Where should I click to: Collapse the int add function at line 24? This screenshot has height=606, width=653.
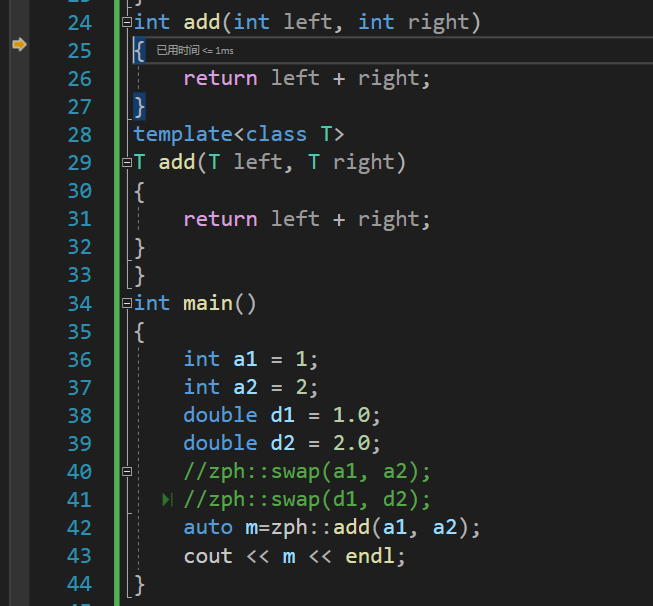[x=127, y=22]
